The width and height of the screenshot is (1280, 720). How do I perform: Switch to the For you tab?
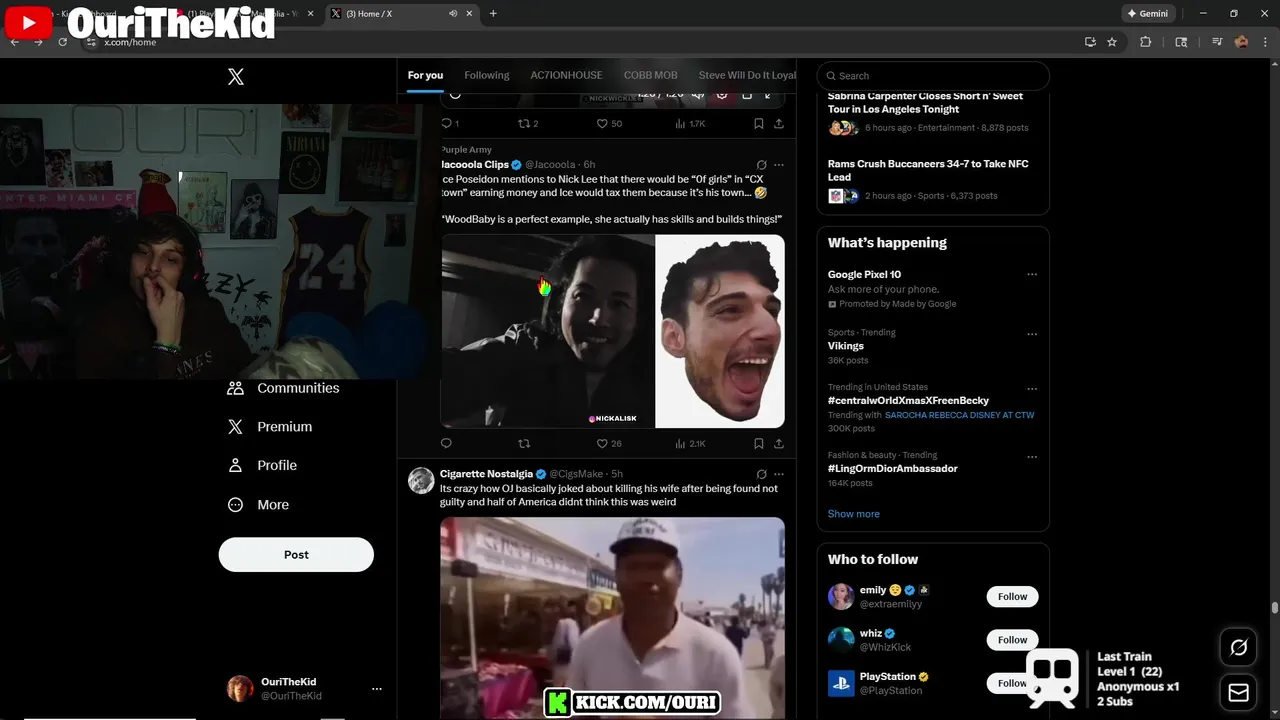[425, 75]
